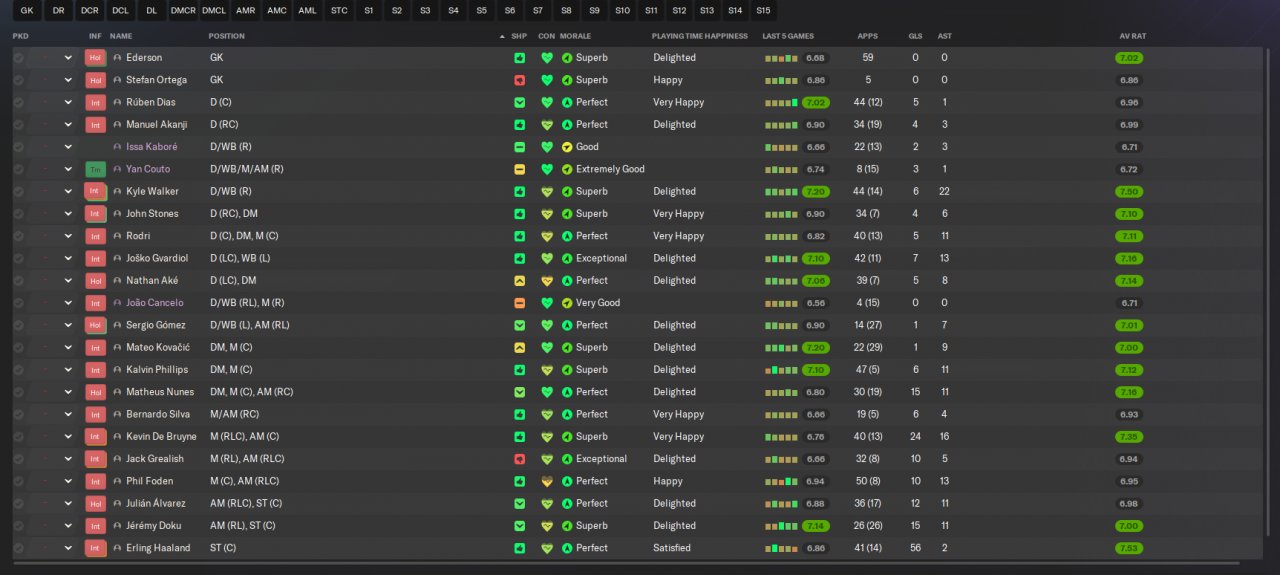Viewport: 1280px width, 575px height.
Task: Sort by the AV RAT column header
Action: 1133,36
